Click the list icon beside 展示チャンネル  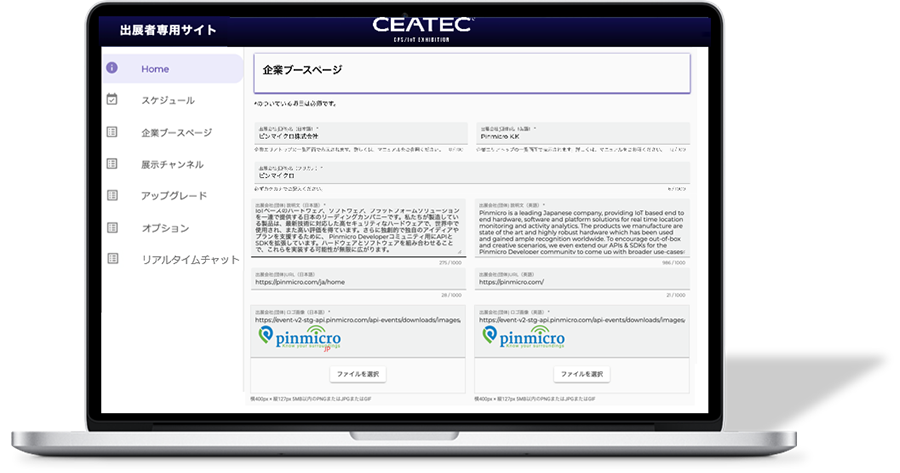pyautogui.click(x=112, y=164)
